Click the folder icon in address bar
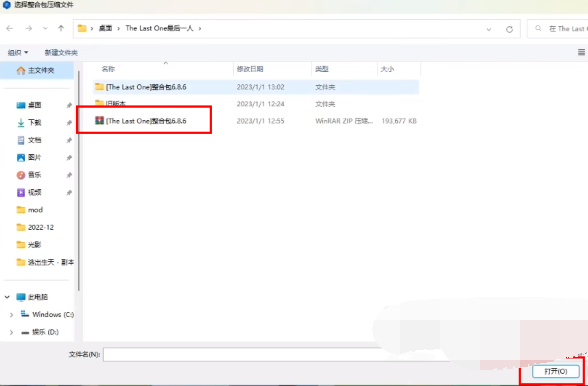The height and width of the screenshot is (386, 588). pyautogui.click(x=82, y=29)
